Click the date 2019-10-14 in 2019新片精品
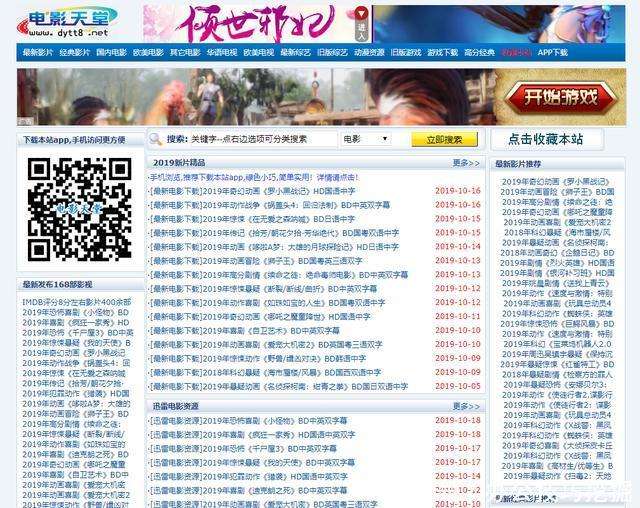The width and height of the screenshot is (640, 508). point(458,246)
